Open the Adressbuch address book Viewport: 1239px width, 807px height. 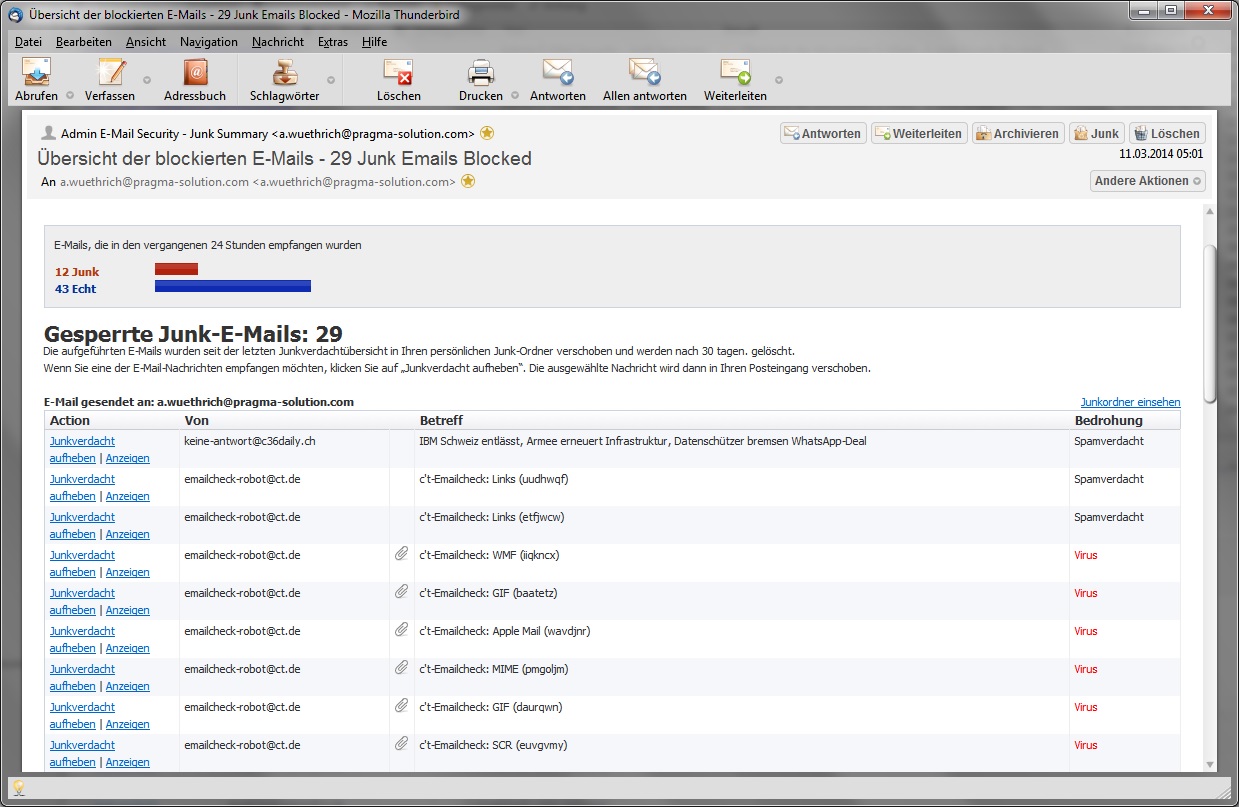click(x=195, y=73)
